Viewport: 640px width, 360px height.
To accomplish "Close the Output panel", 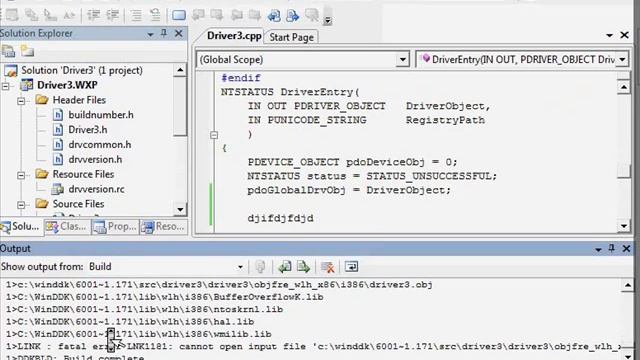I will [627, 249].
